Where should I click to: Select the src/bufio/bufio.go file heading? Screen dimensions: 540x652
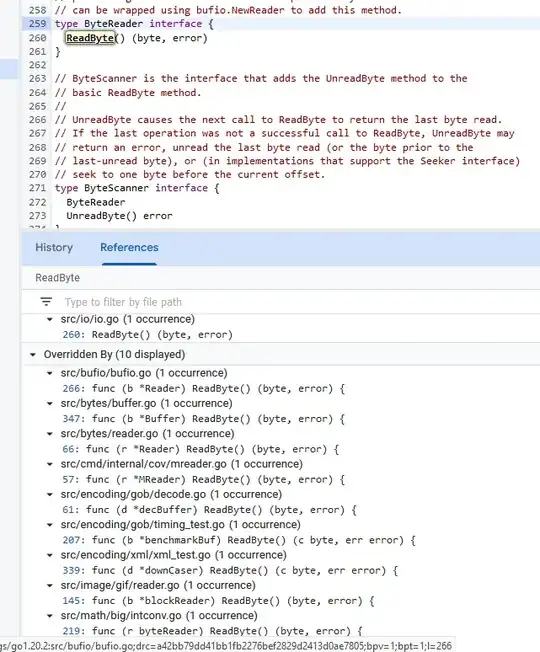pos(144,373)
